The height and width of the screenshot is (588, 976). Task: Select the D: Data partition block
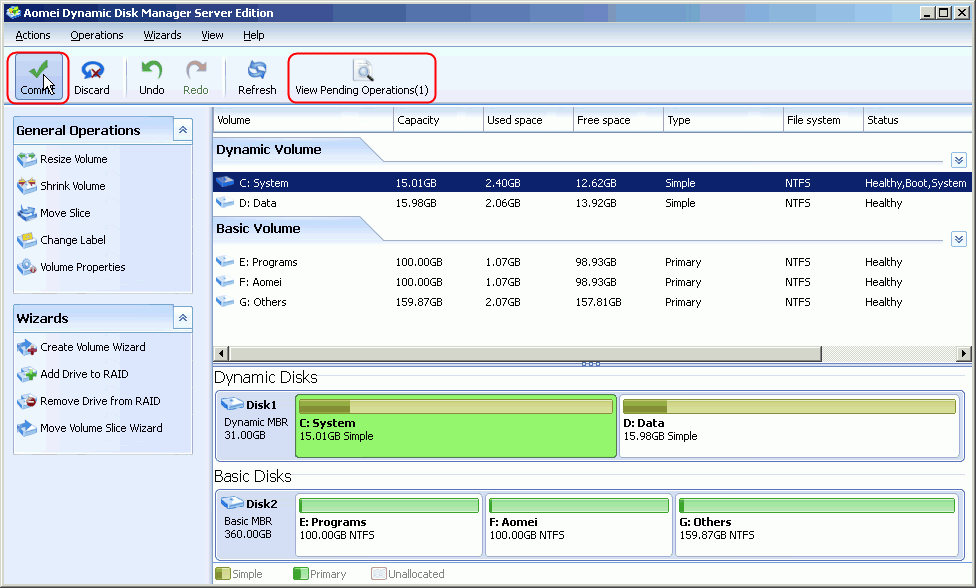[x=790, y=426]
